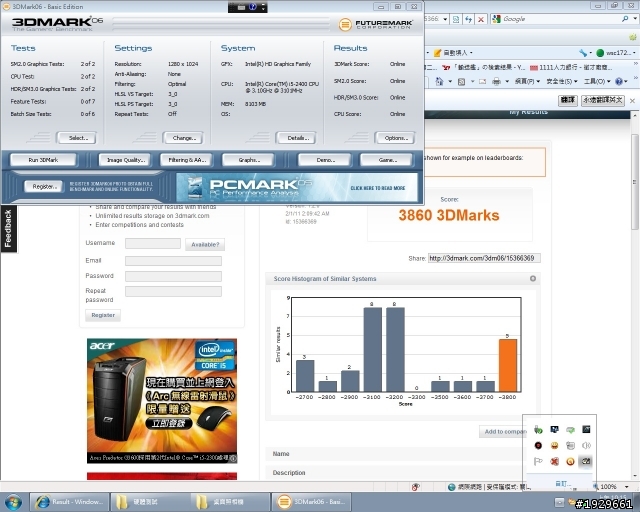Screen dimensions: 640x512
Task: Open the Game button
Action: click(x=387, y=160)
